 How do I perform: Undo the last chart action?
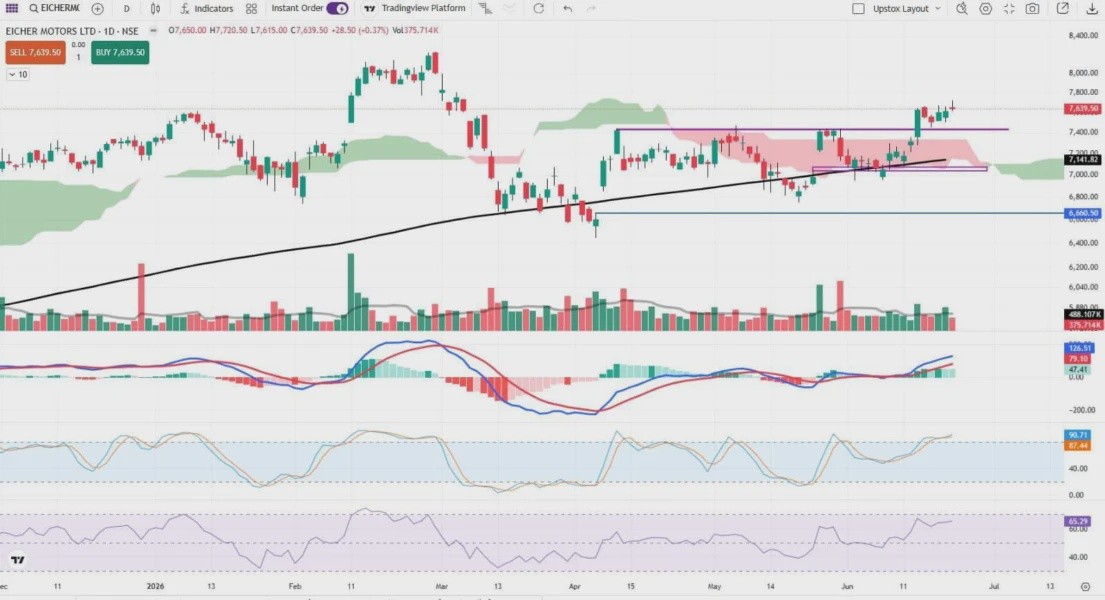[567, 8]
